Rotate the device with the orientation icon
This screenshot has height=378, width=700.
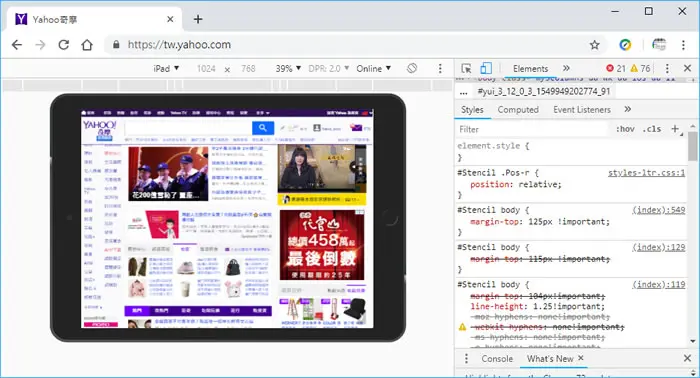pyautogui.click(x=412, y=68)
